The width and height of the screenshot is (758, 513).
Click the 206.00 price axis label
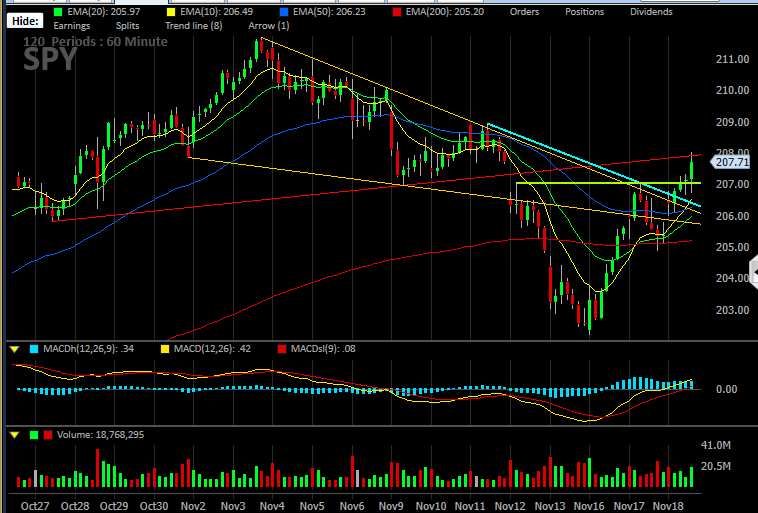tap(732, 216)
